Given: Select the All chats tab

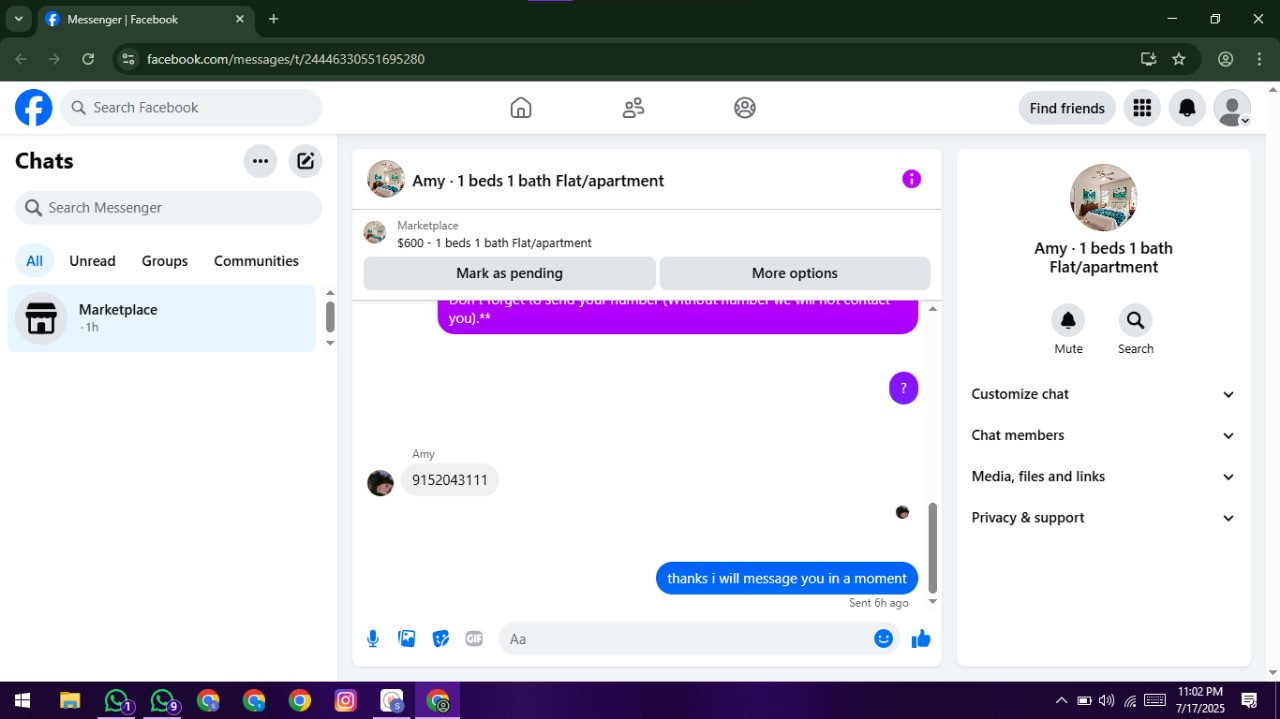Looking at the screenshot, I should coord(34,261).
